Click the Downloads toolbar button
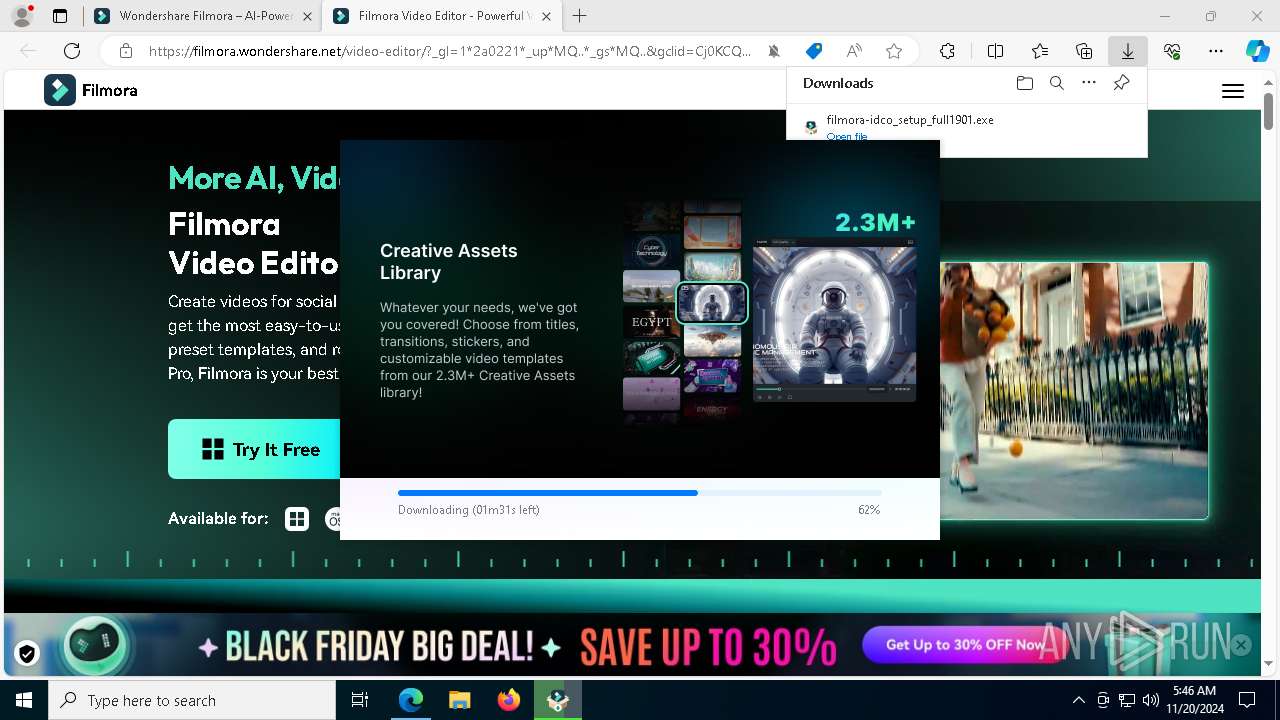The image size is (1280, 720). click(1128, 51)
